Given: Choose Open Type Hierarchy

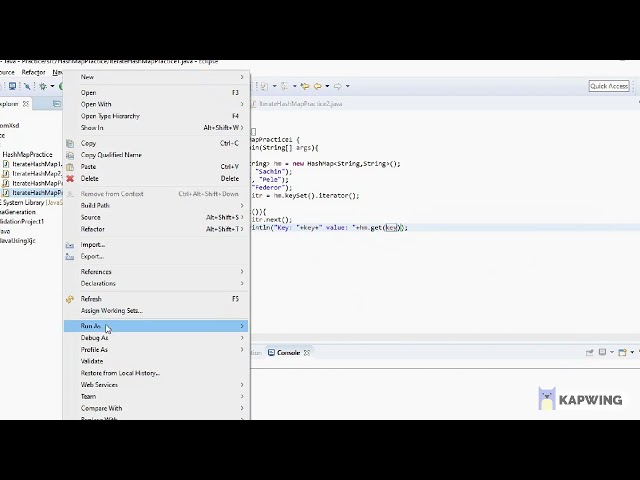Looking at the screenshot, I should [156, 116].
